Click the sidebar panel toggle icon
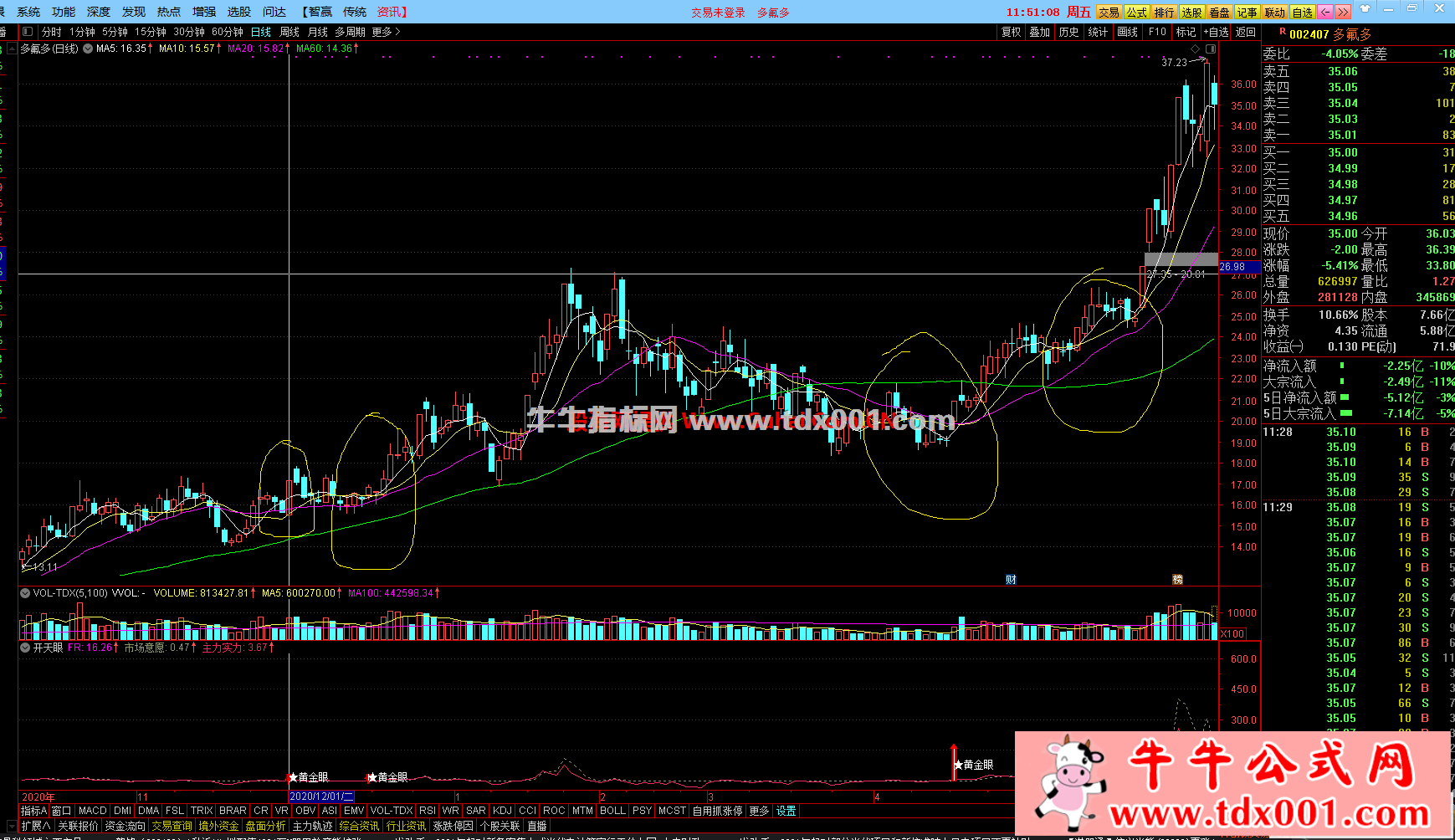The height and width of the screenshot is (840, 1455). [x=27, y=32]
